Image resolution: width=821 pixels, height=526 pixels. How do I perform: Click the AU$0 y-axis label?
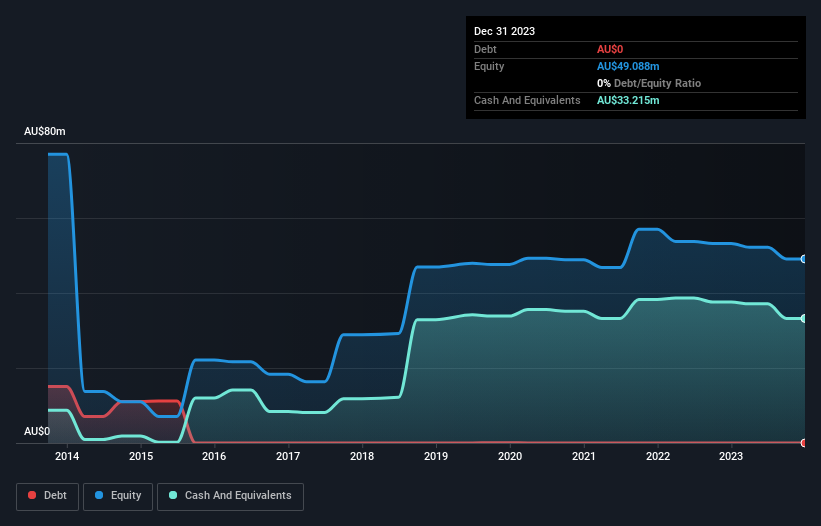tap(37, 431)
